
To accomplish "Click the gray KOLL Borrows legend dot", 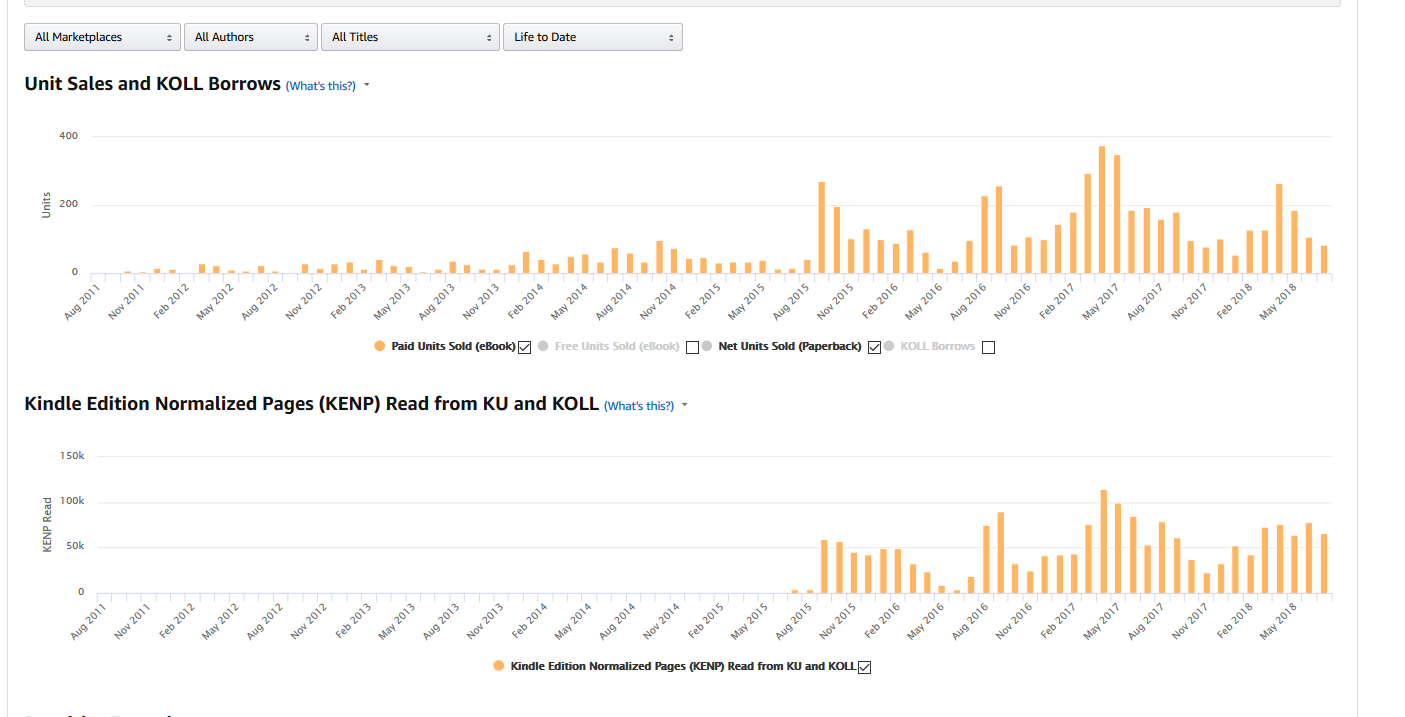I will coord(889,346).
